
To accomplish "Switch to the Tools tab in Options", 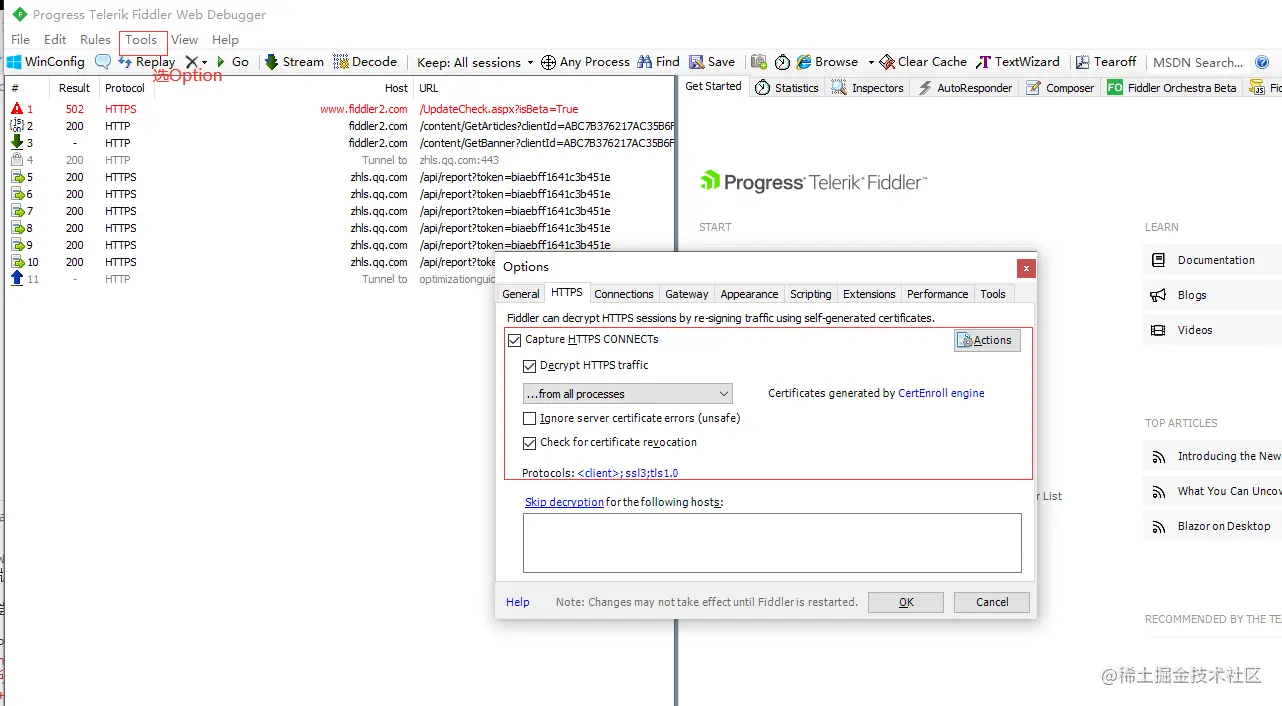I will point(993,294).
